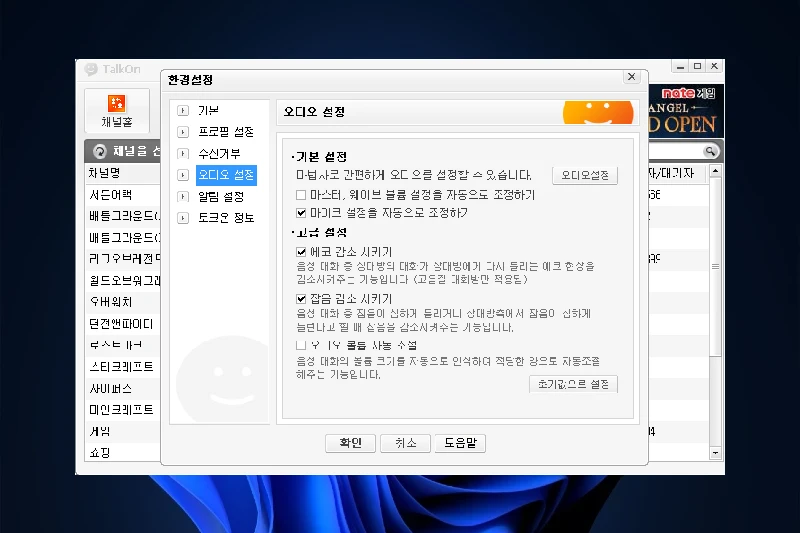This screenshot has height=533, width=800.
Task: Expand the 수신거부 tree node
Action: (x=183, y=154)
